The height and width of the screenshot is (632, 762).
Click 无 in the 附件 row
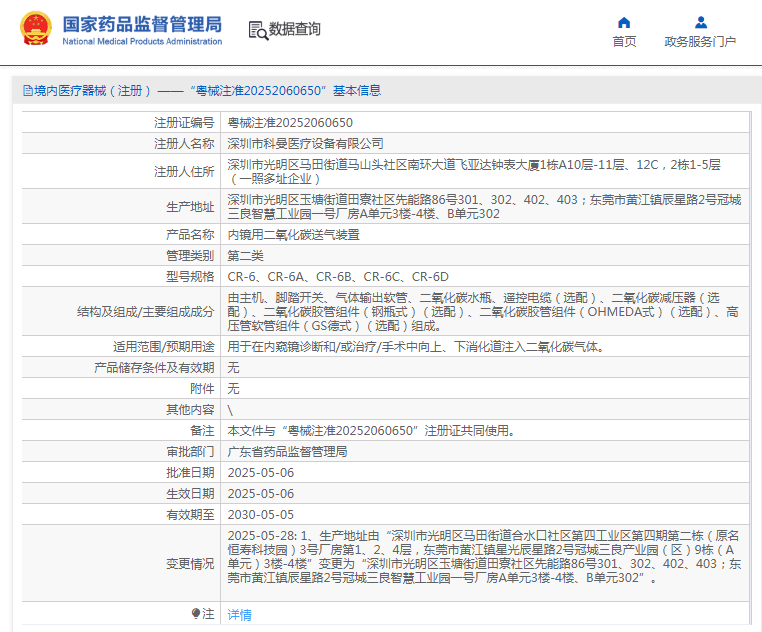pyautogui.click(x=233, y=388)
